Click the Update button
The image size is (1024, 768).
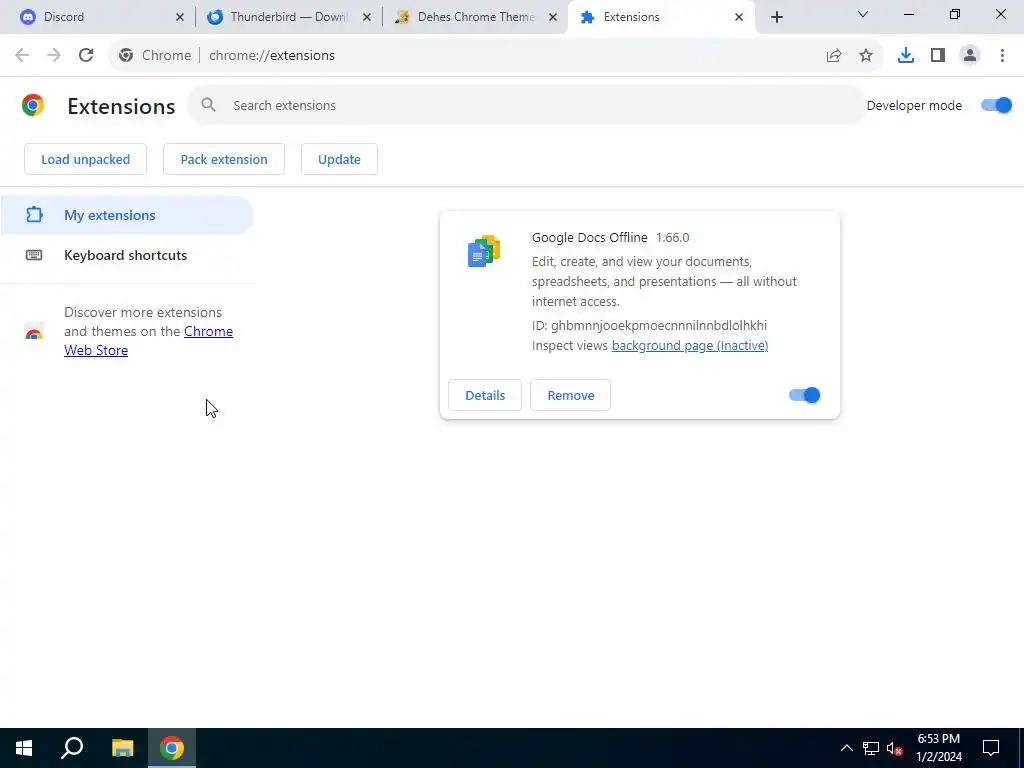coord(339,159)
